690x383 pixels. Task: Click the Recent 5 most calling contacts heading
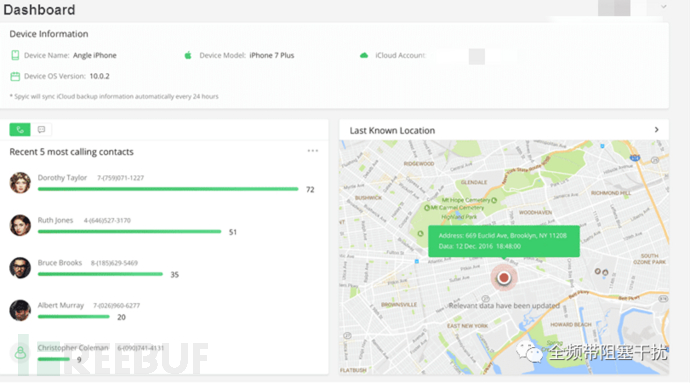tap(71, 152)
